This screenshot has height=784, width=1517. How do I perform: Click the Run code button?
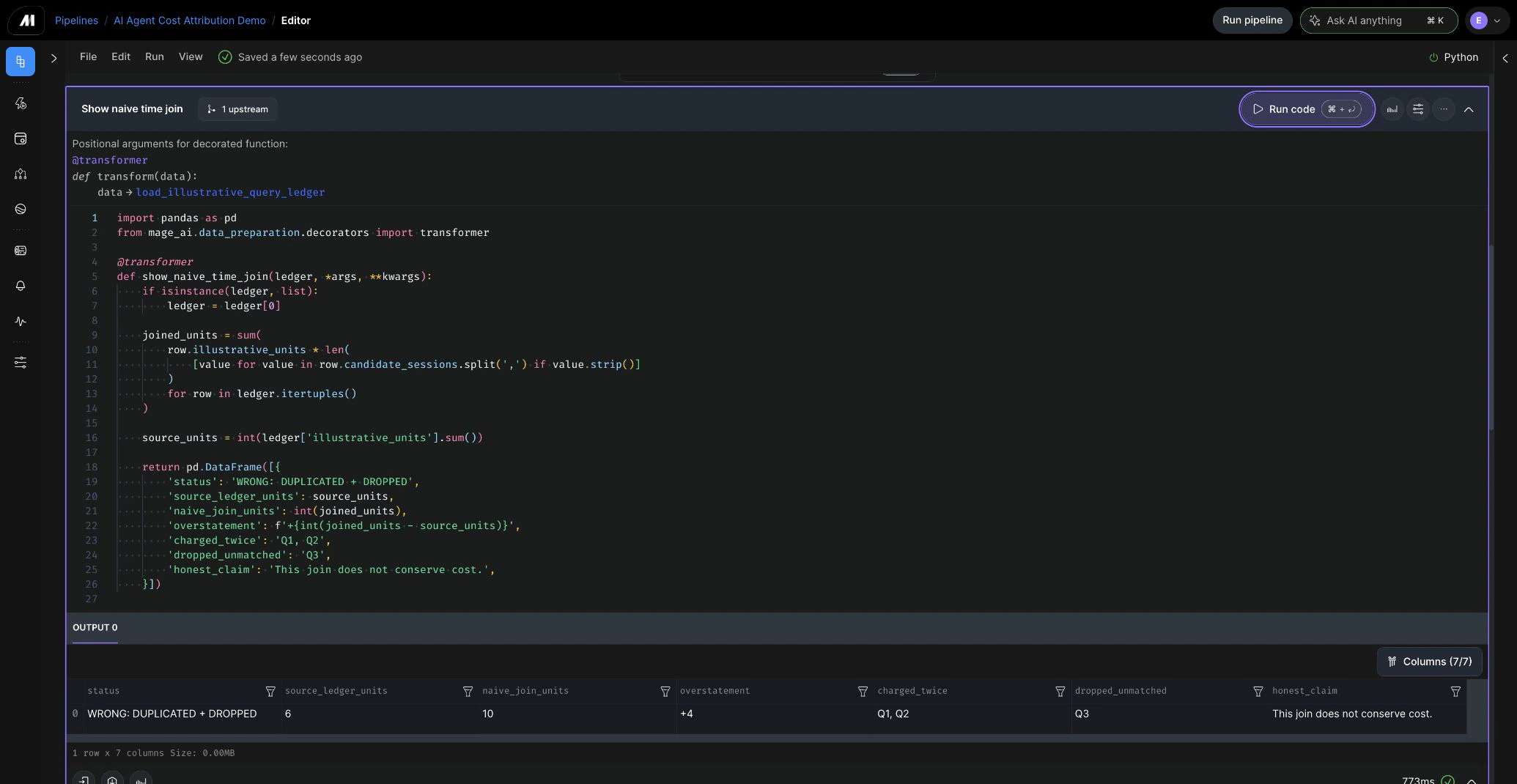click(x=1307, y=109)
